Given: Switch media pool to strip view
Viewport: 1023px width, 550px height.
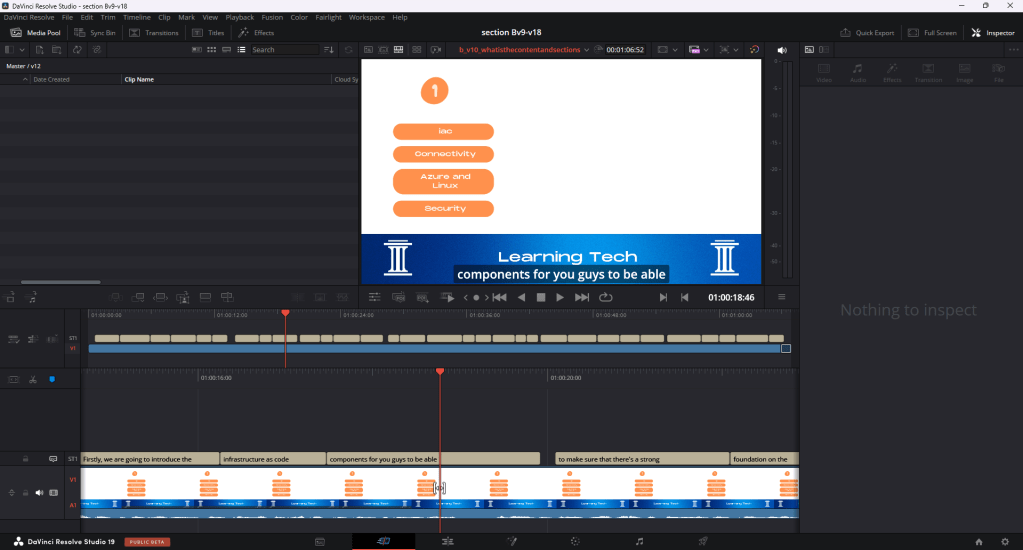Looking at the screenshot, I should [x=226, y=50].
